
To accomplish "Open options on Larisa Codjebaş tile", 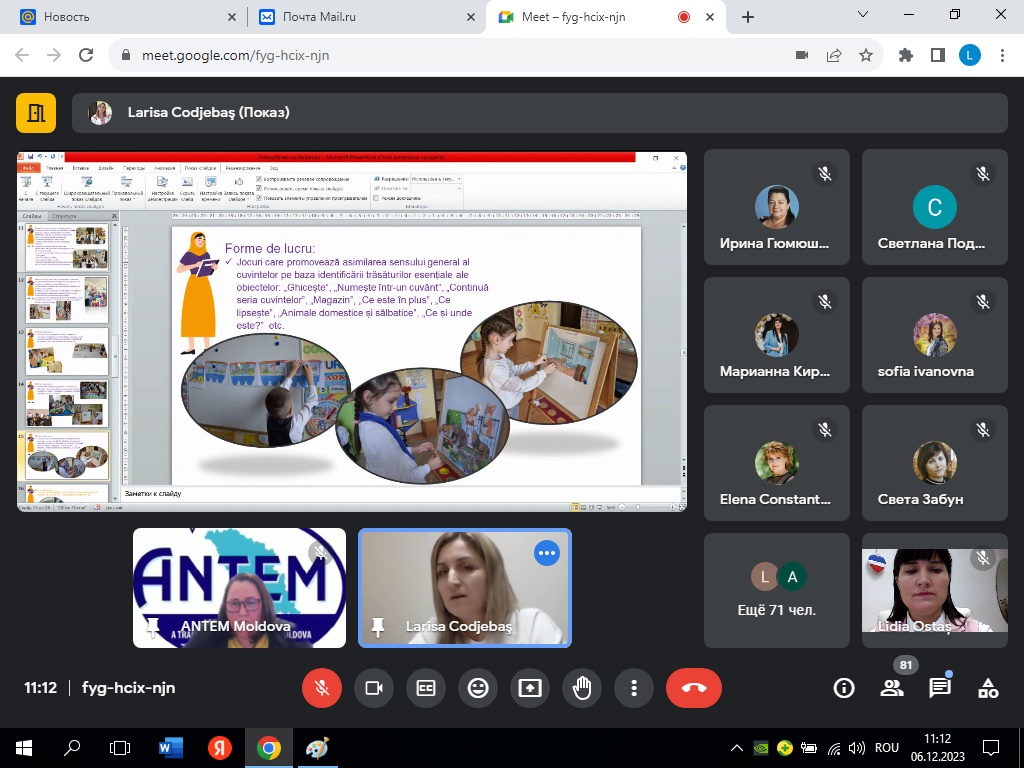I will coord(547,553).
